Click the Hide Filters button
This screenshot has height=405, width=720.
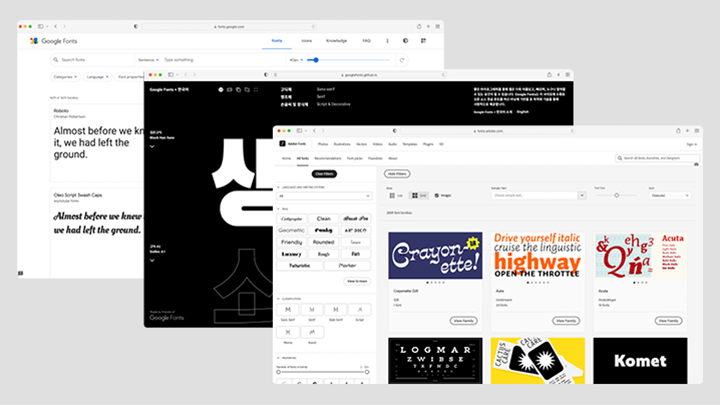pos(397,174)
